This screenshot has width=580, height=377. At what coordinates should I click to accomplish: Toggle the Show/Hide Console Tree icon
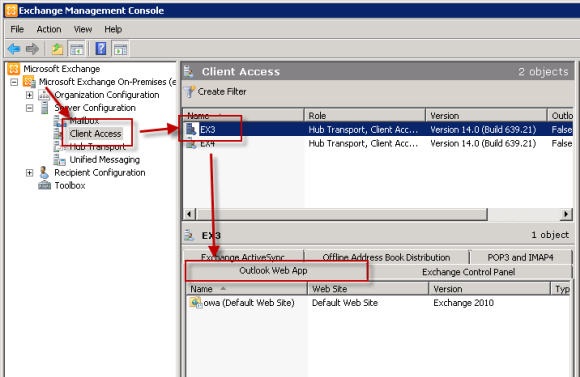click(x=77, y=48)
